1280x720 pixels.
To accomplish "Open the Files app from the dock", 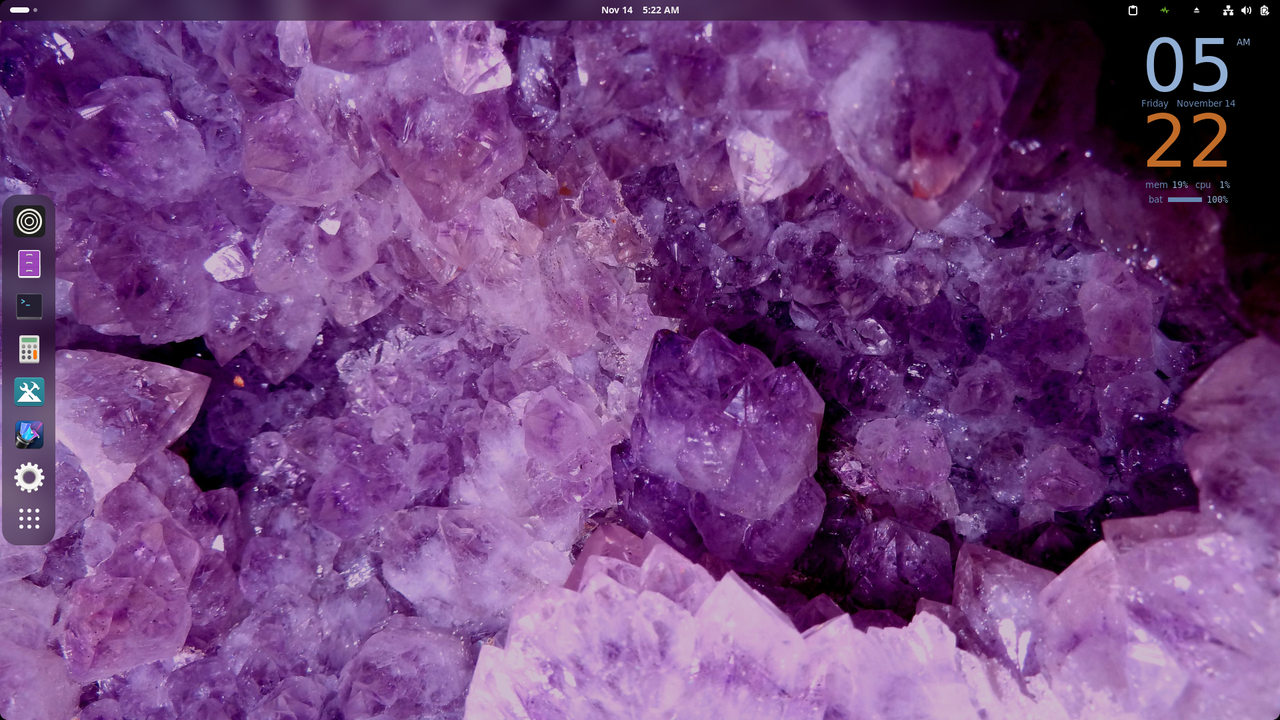I will 29,264.
